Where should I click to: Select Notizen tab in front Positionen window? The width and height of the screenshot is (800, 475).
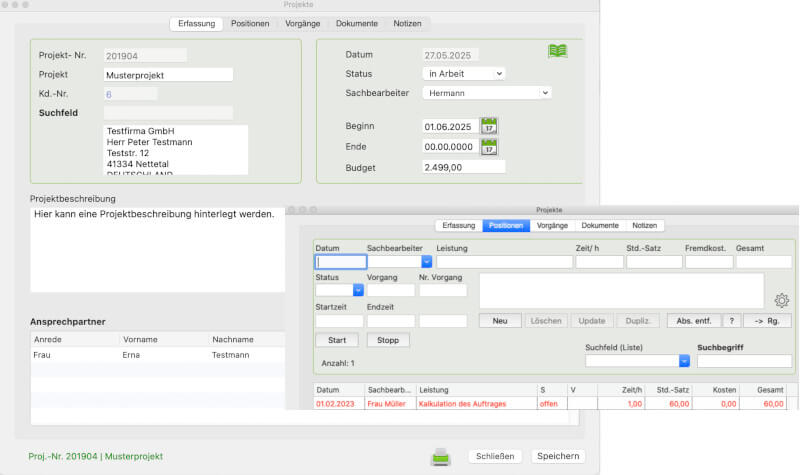tap(645, 226)
